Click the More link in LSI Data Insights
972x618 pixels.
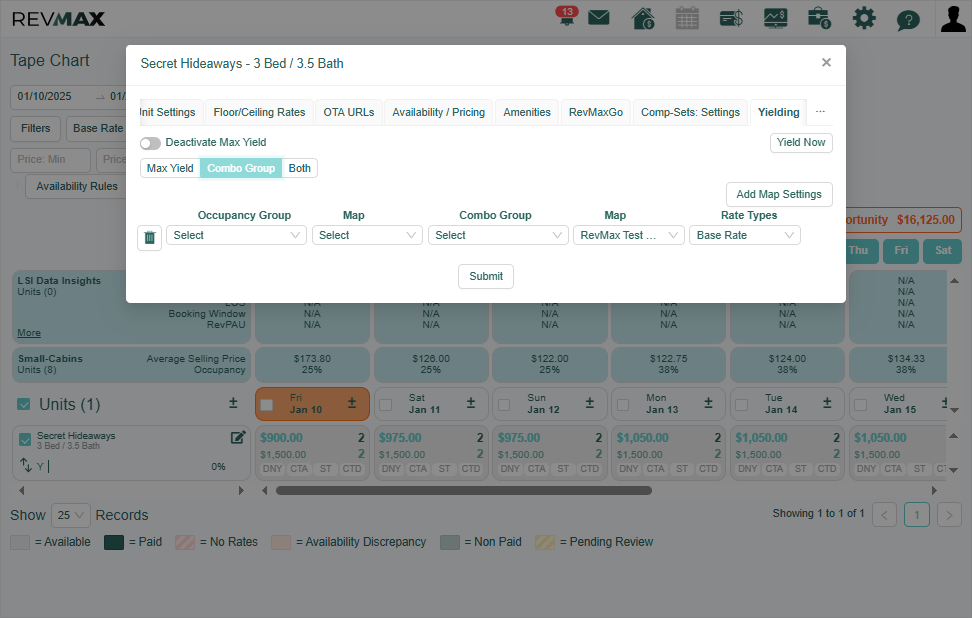[x=29, y=333]
